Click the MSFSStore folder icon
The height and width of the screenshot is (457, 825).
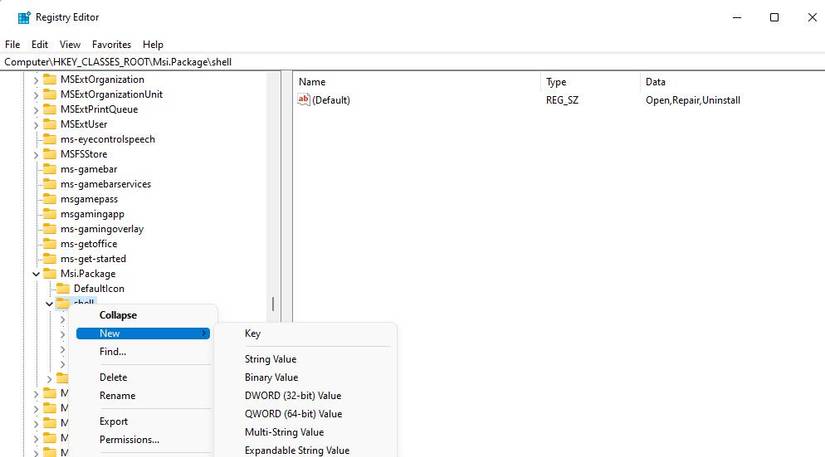[x=49, y=154]
